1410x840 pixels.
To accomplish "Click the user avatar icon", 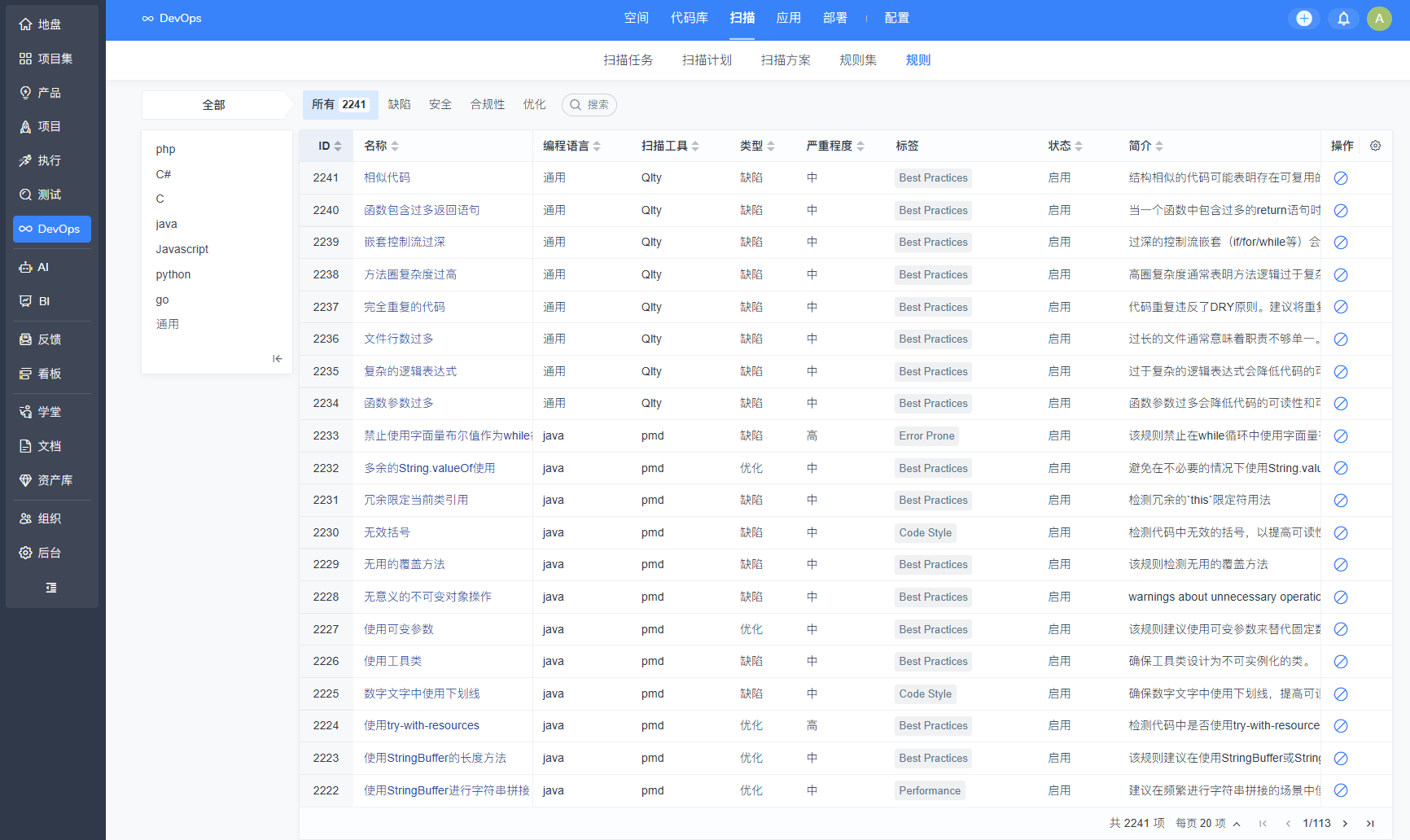I will tap(1379, 19).
